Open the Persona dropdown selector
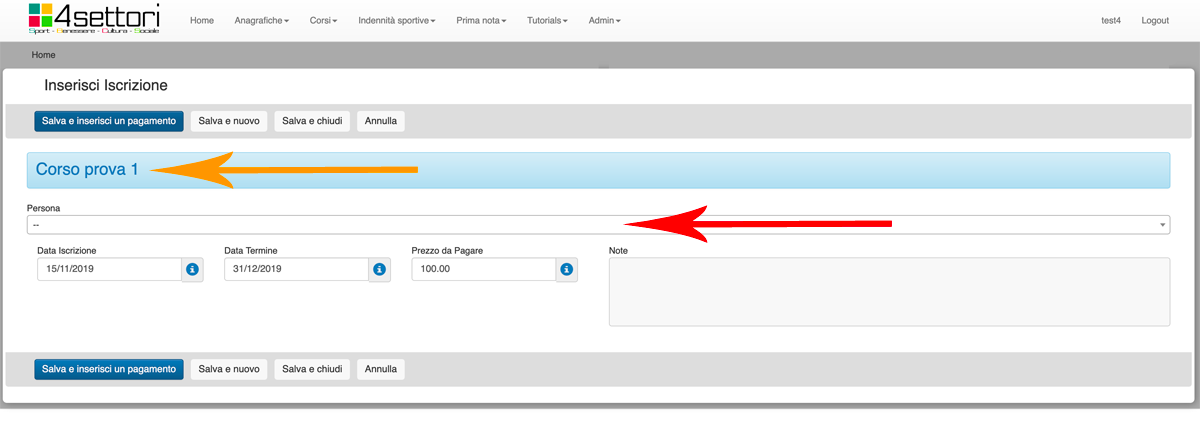Image resolution: width=1200 pixels, height=437 pixels. pyautogui.click(x=598, y=225)
